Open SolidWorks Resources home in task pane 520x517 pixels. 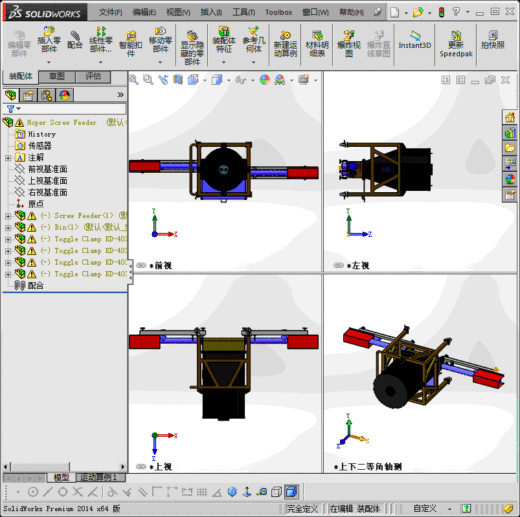tap(510, 117)
